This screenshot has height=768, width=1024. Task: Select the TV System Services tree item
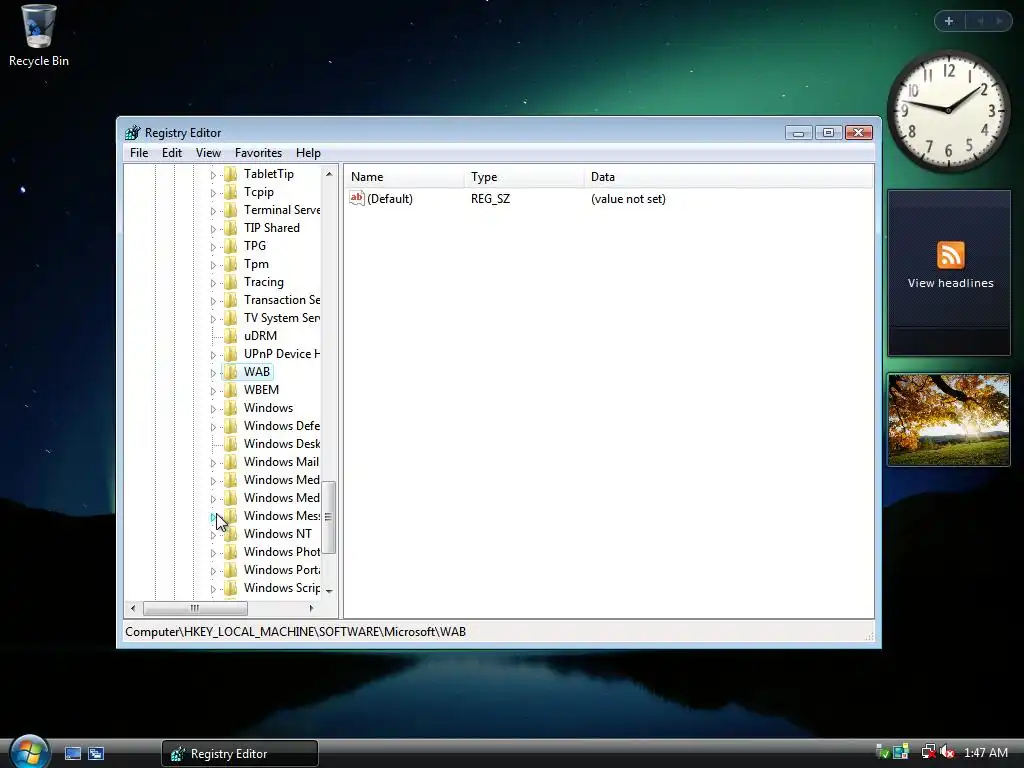(281, 318)
